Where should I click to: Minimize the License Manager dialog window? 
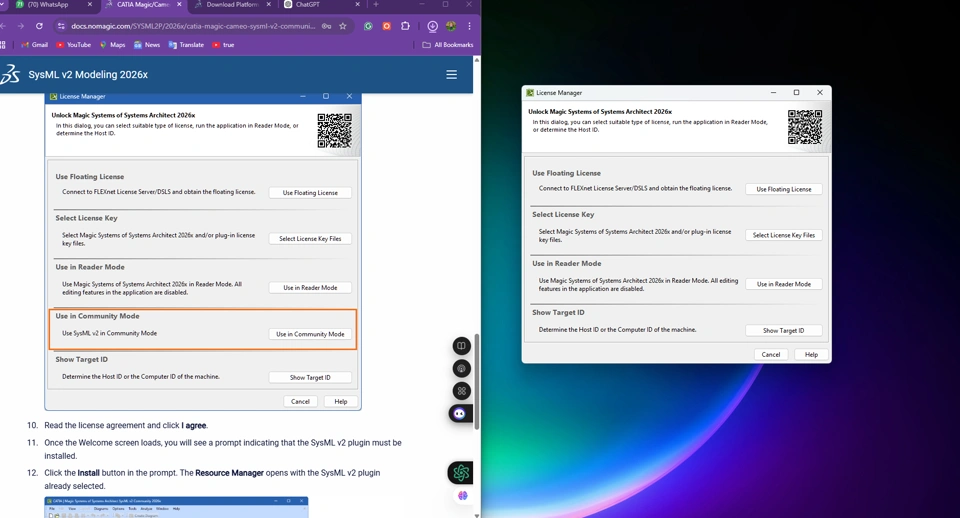pyautogui.click(x=773, y=92)
